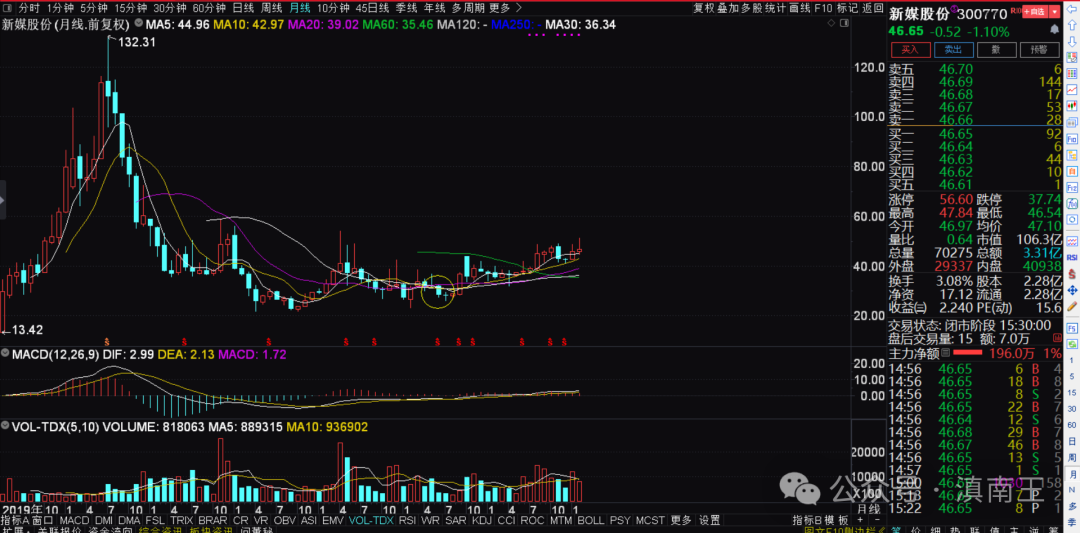Image resolution: width=1080 pixels, height=533 pixels.
Task: Toggle 叠加 overlay option in top bar
Action: (x=728, y=8)
